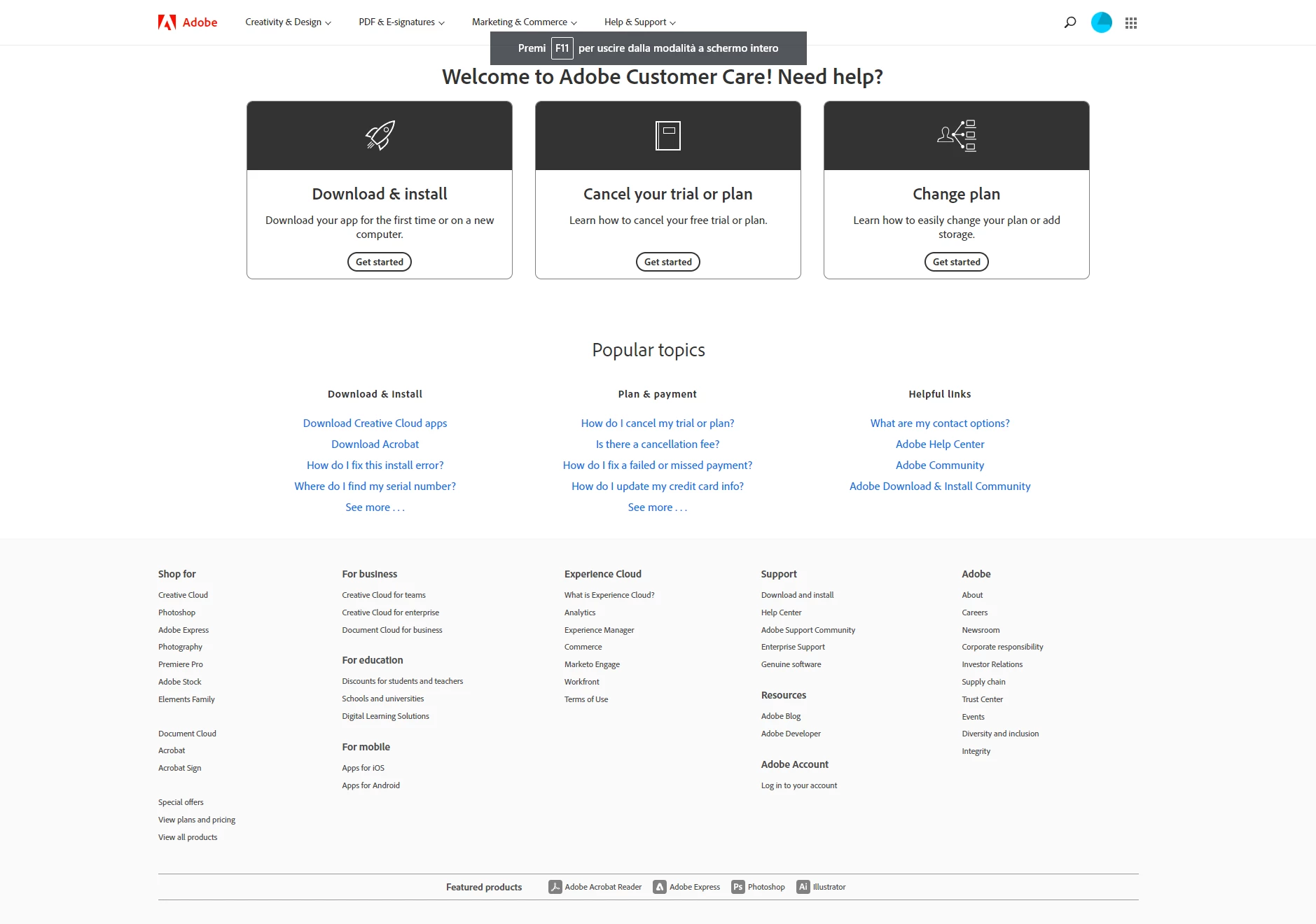Expand the Creativity & Design menu
Screen dimensions: 1316x924
click(x=288, y=22)
